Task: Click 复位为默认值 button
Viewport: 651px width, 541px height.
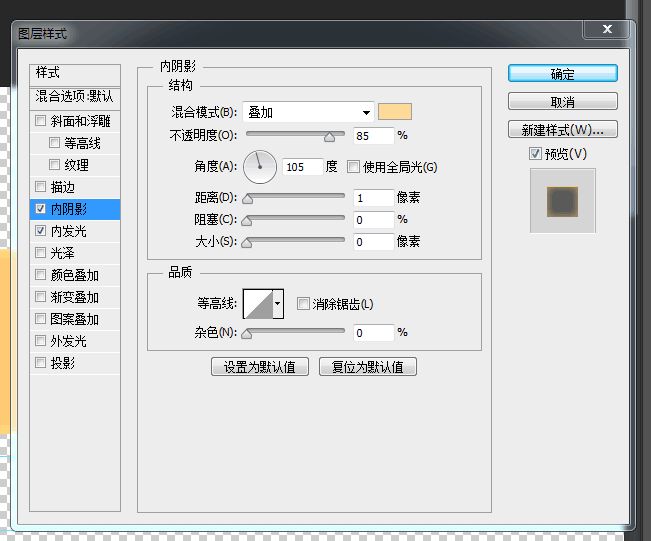Action: pyautogui.click(x=367, y=367)
